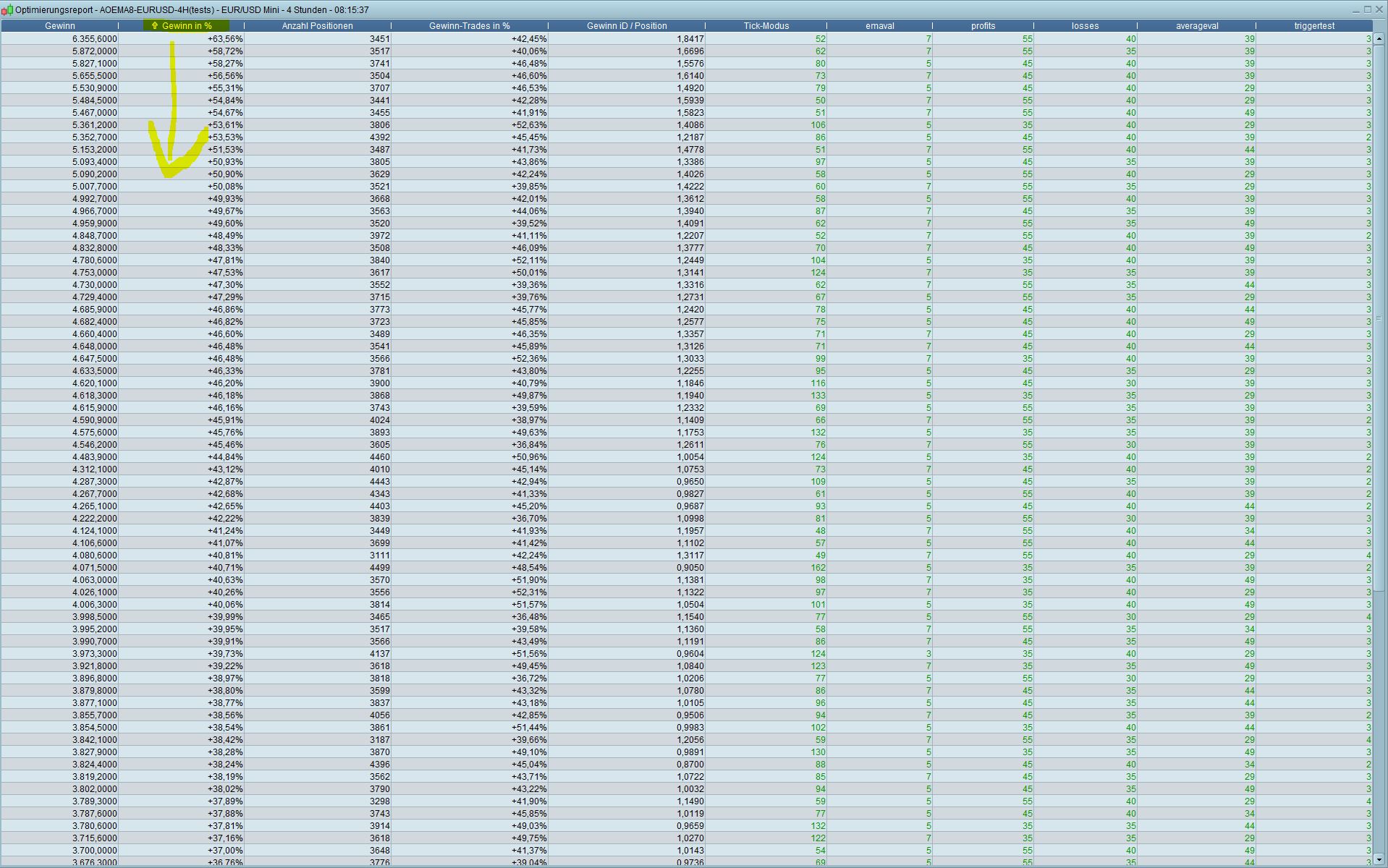Click the Optimierungsreport window icon in the title bar
The image size is (1388, 868).
tap(7, 10)
